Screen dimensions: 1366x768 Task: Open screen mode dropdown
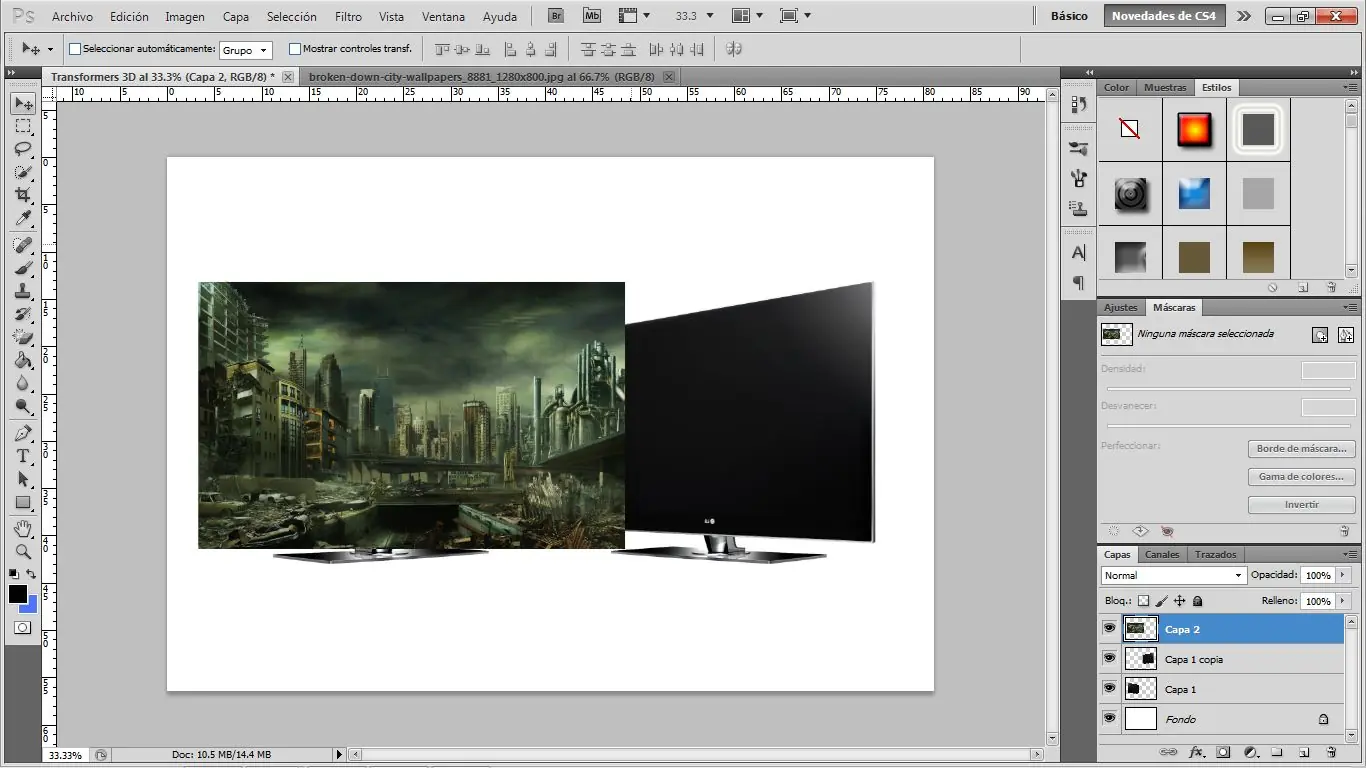(795, 16)
